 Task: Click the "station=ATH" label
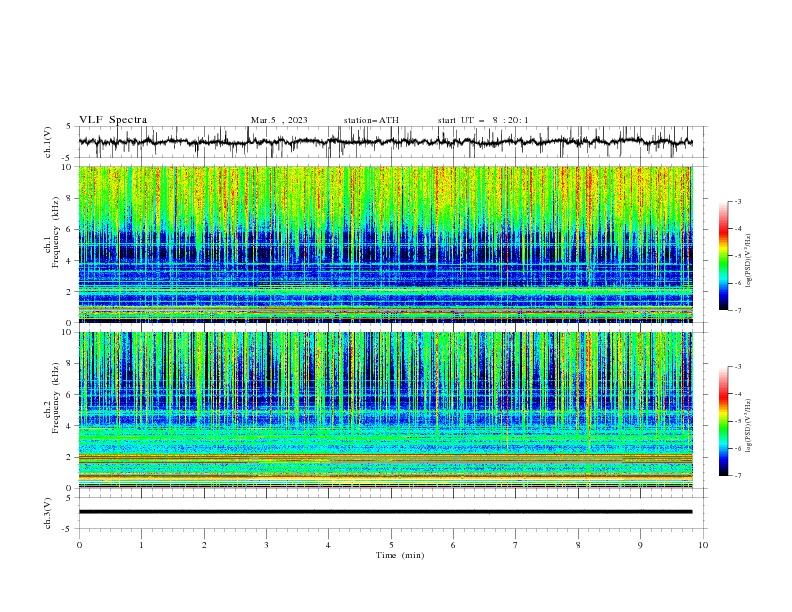pyautogui.click(x=371, y=120)
